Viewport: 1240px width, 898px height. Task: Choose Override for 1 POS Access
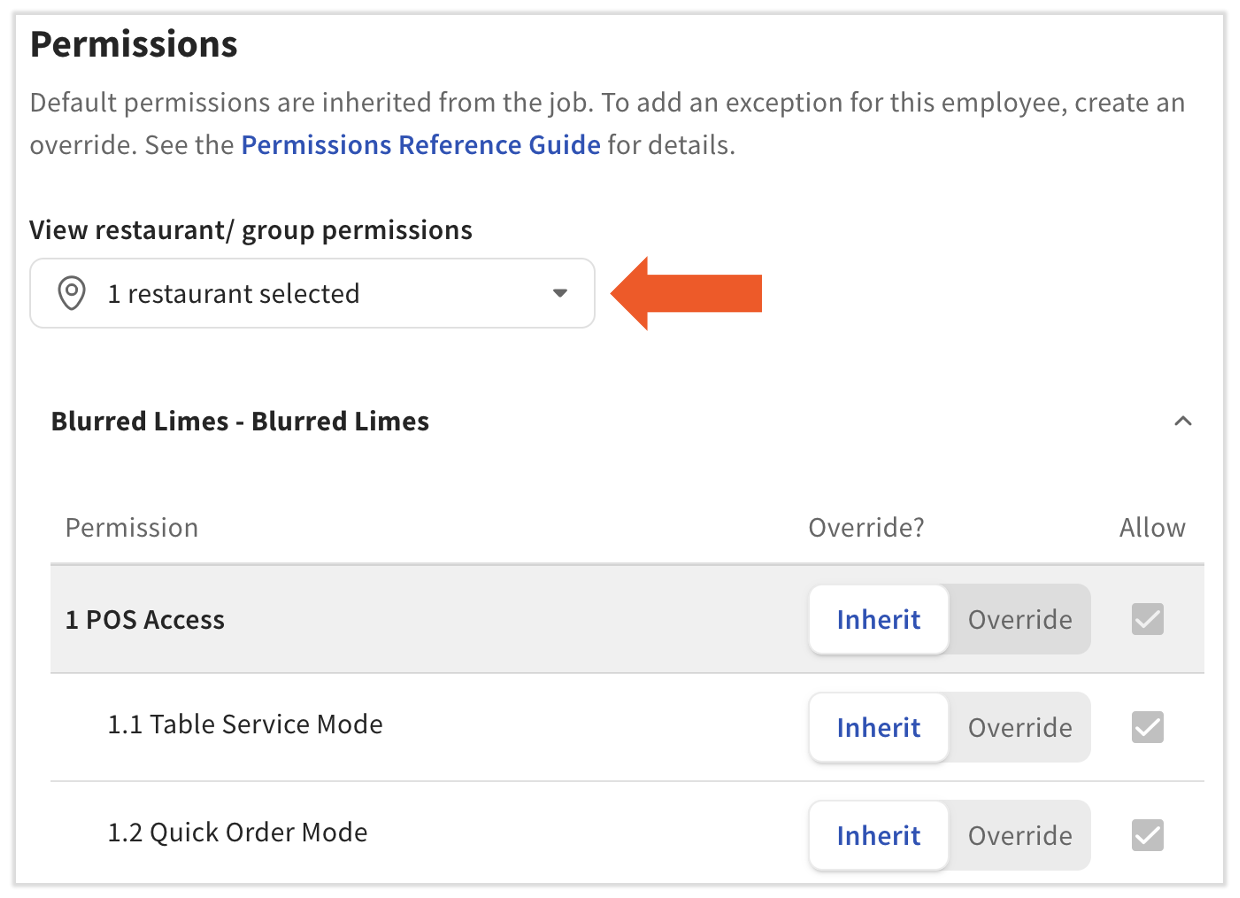(x=1019, y=619)
